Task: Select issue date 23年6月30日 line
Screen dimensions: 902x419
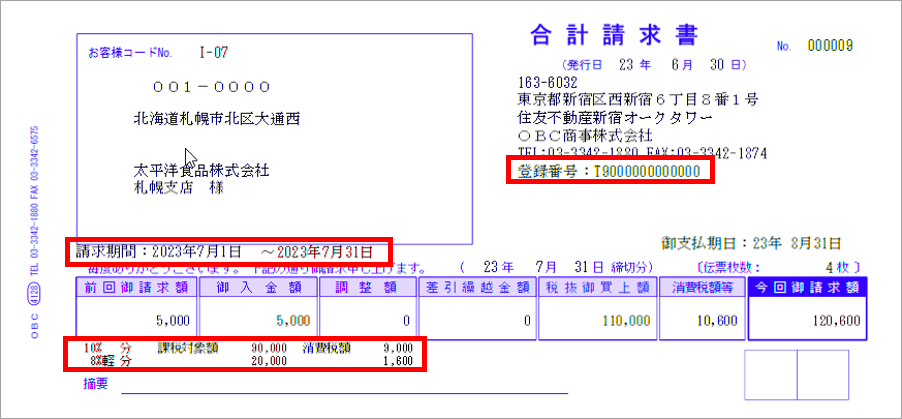Action: (x=654, y=65)
